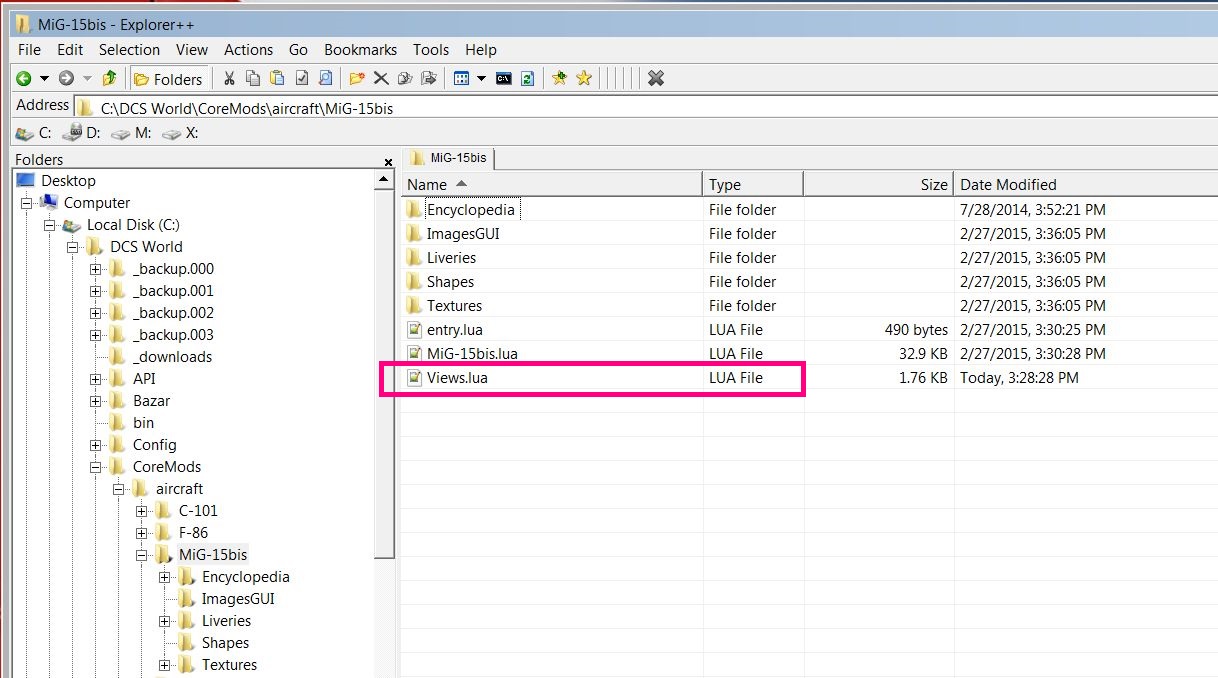This screenshot has height=678, width=1218.
Task: Go back with the green Back arrow
Action: 23,78
